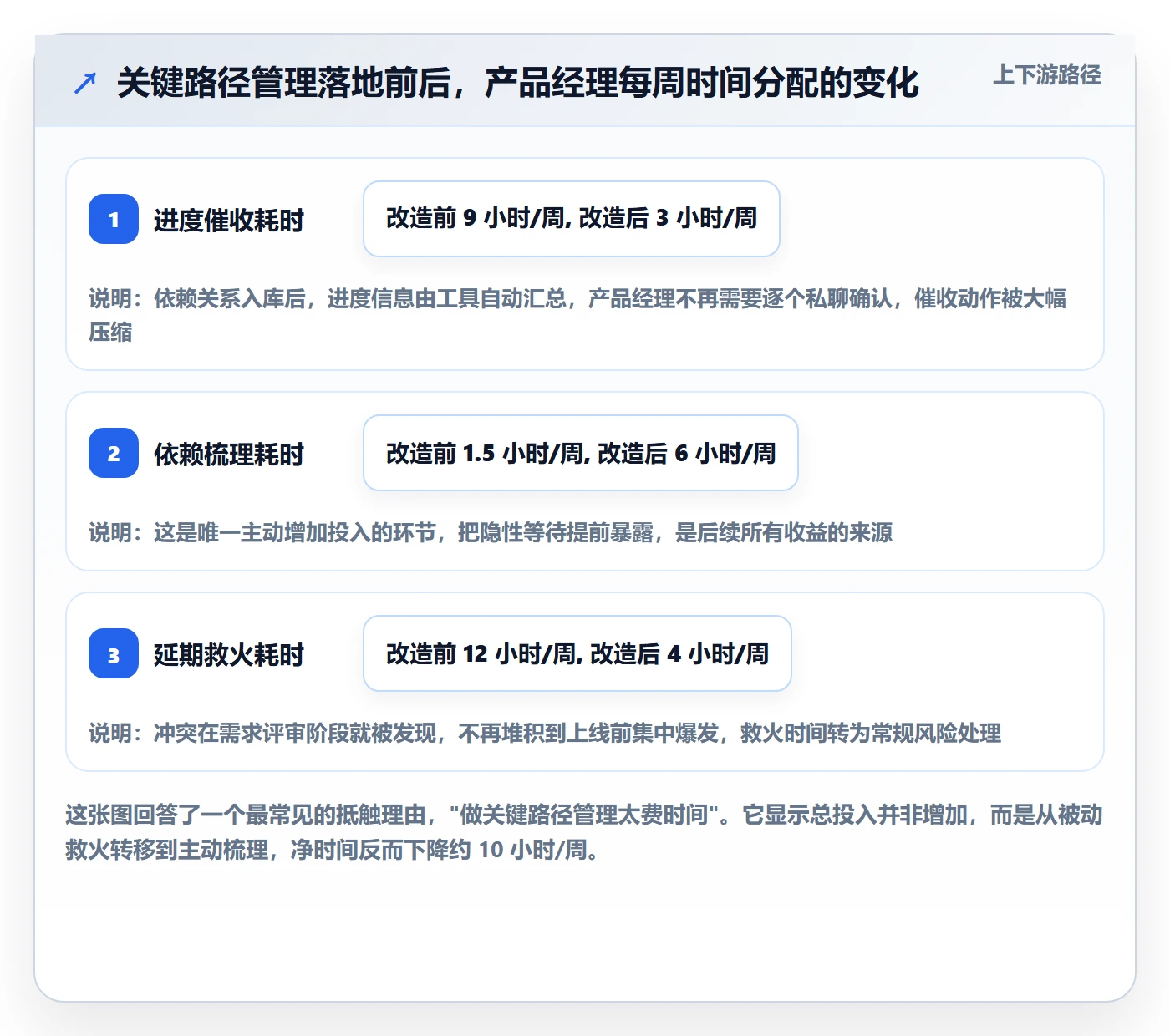
Task: Click the explanation starting 说明：依赖关系入库后
Action: click(577, 315)
